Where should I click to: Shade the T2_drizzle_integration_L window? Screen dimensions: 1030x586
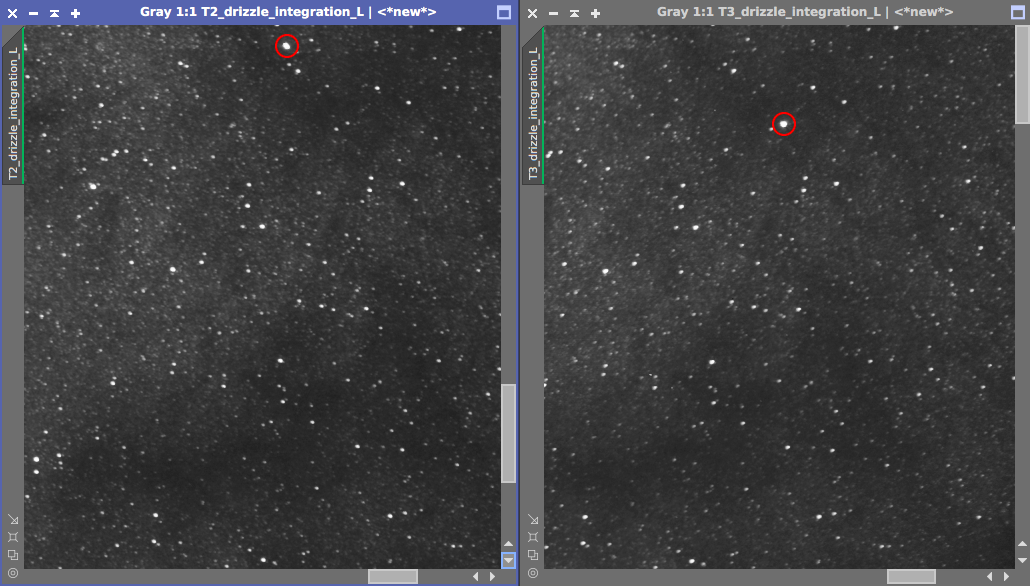coord(55,13)
